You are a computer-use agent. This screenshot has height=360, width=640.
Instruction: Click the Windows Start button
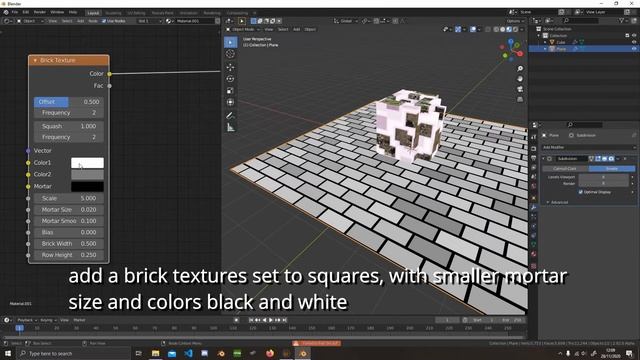[x=8, y=353]
